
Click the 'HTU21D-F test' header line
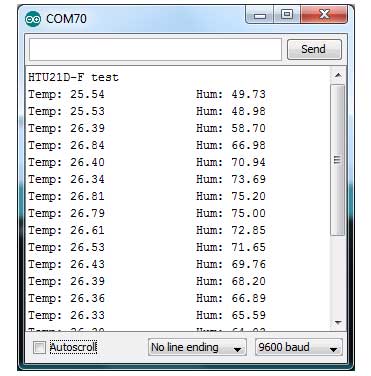point(73,77)
